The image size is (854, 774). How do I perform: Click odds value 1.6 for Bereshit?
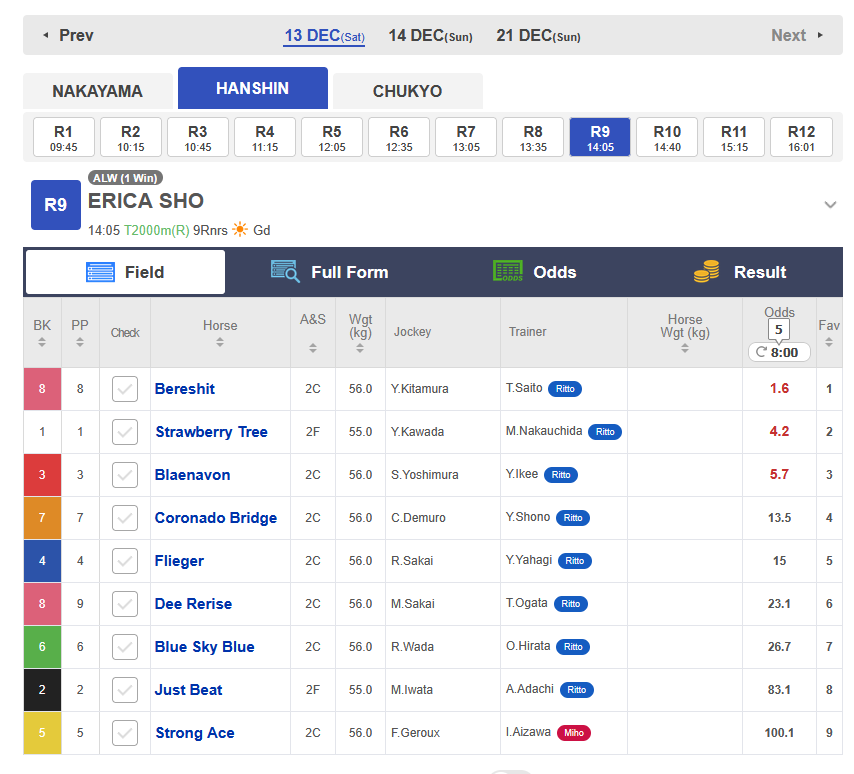[x=779, y=388]
